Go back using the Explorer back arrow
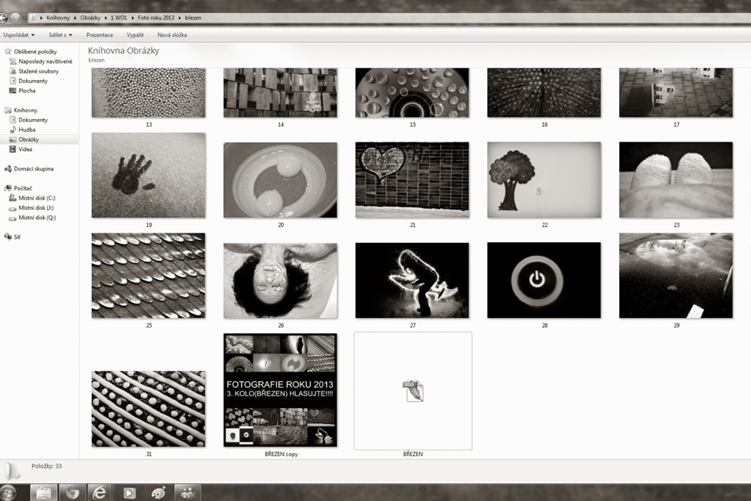The width and height of the screenshot is (751, 501). click(x=3, y=18)
